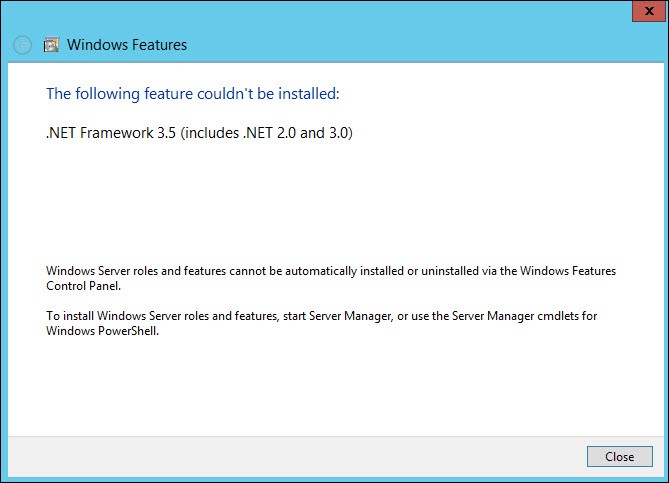Click the Windows Features title icon
The height and width of the screenshot is (483, 669).
(51, 45)
